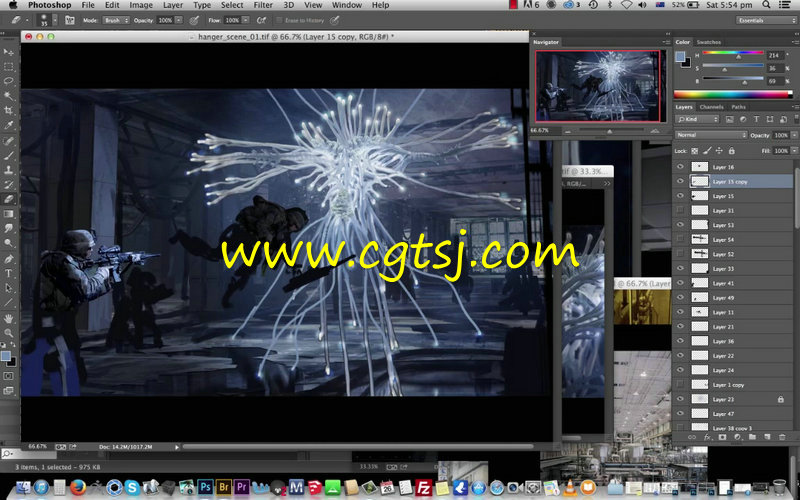The width and height of the screenshot is (800, 500).
Task: Filter layers by pixel type icon
Action: tap(730, 119)
